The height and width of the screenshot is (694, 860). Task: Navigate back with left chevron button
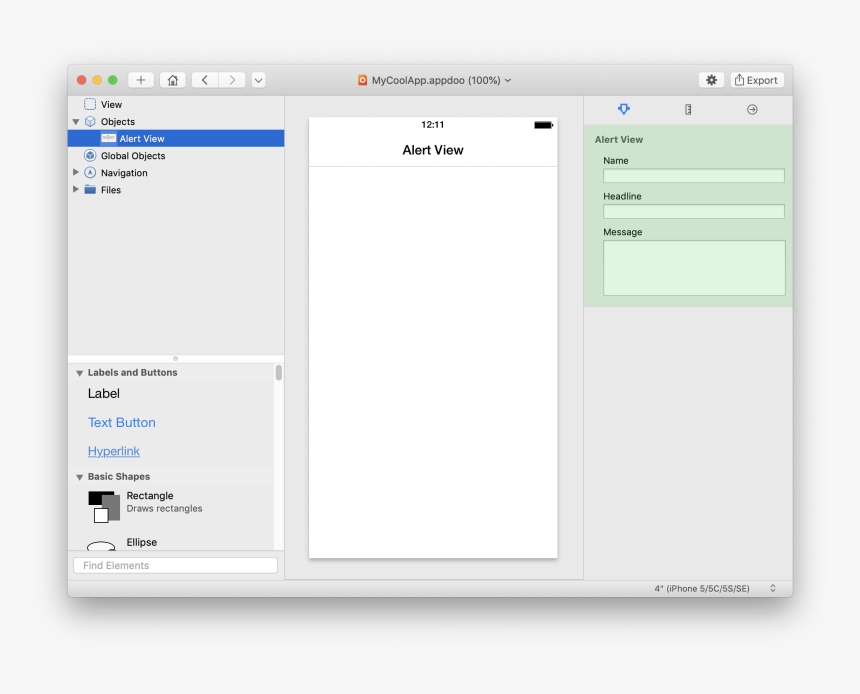click(205, 80)
